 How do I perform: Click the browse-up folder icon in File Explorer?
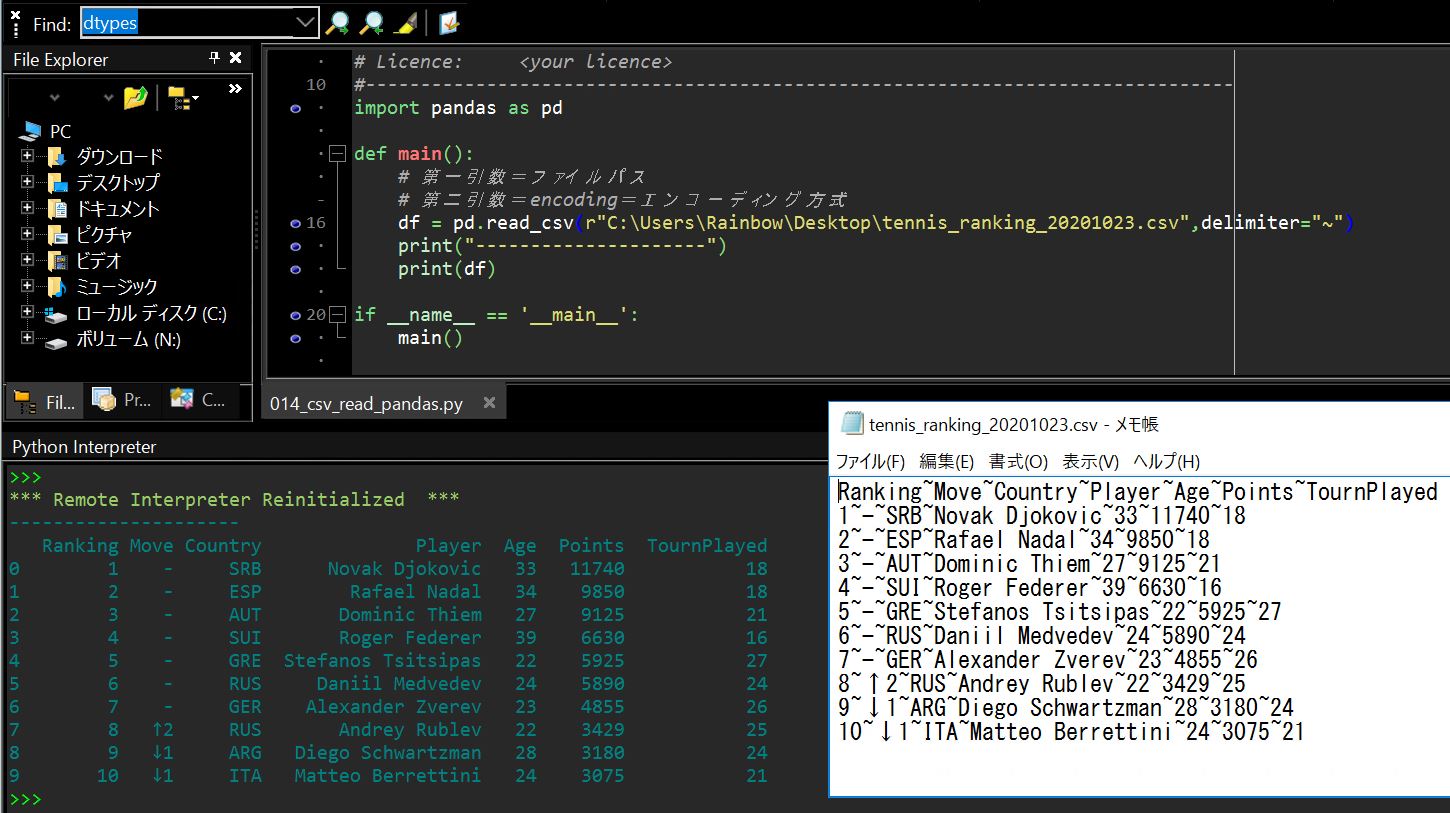(135, 97)
